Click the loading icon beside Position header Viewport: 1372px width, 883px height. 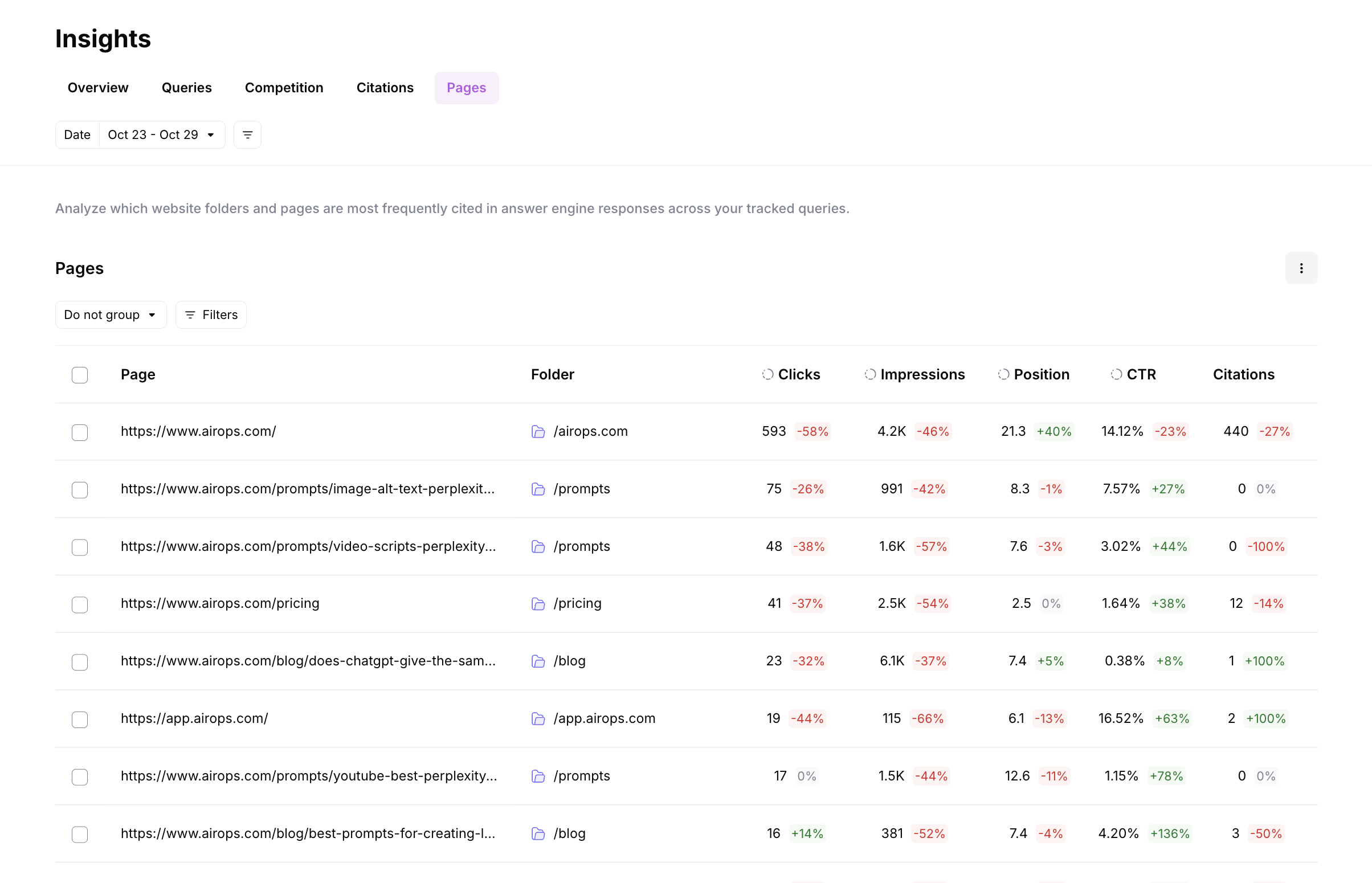pyautogui.click(x=1003, y=374)
